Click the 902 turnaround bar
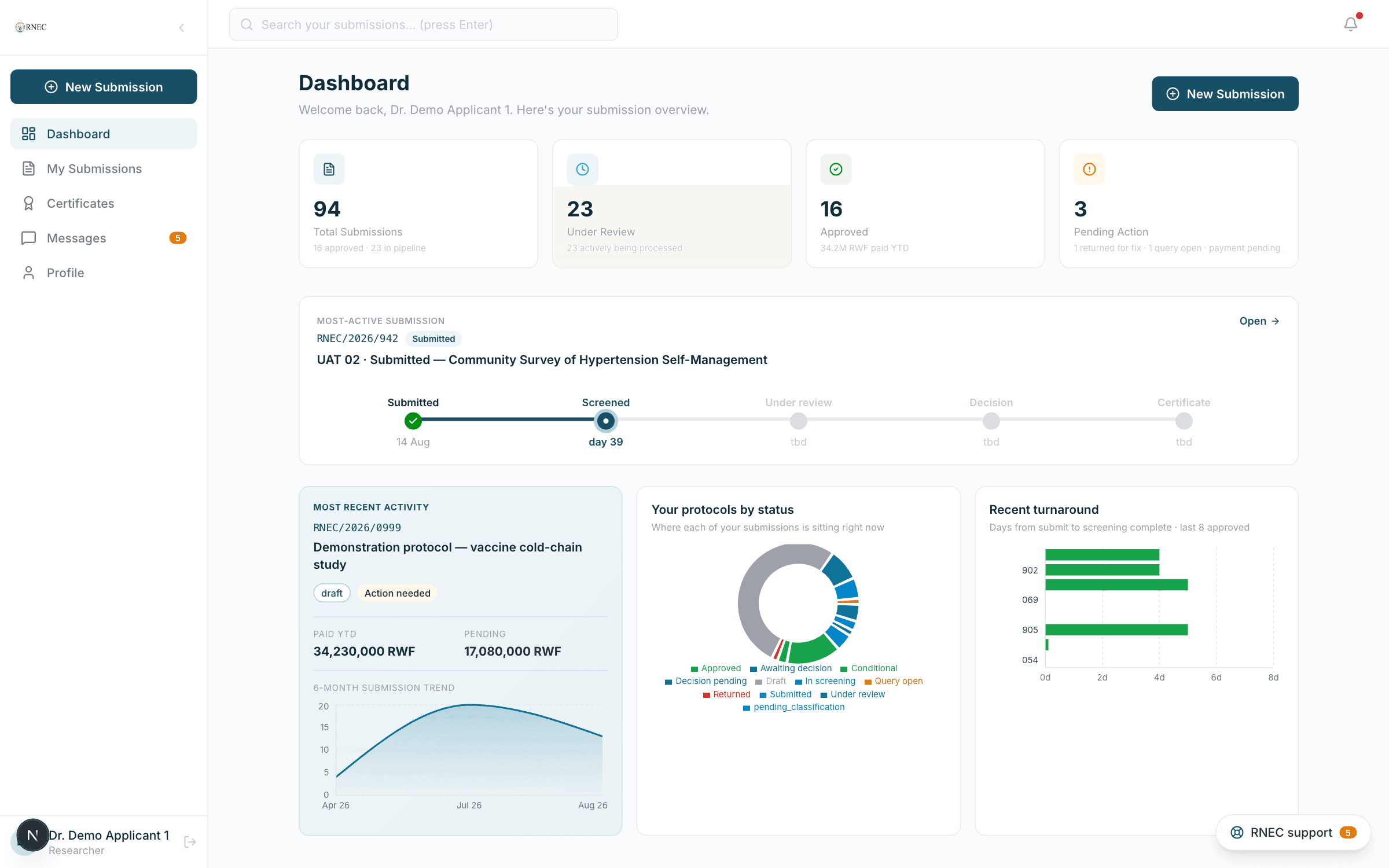The image size is (1389, 868). [x=1102, y=570]
